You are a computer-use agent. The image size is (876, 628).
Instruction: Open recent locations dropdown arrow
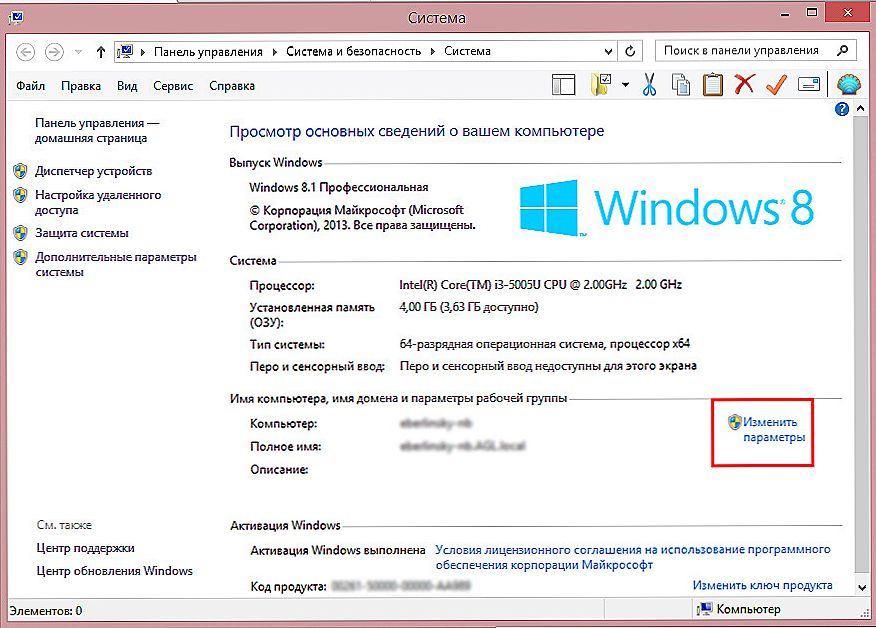pos(78,52)
